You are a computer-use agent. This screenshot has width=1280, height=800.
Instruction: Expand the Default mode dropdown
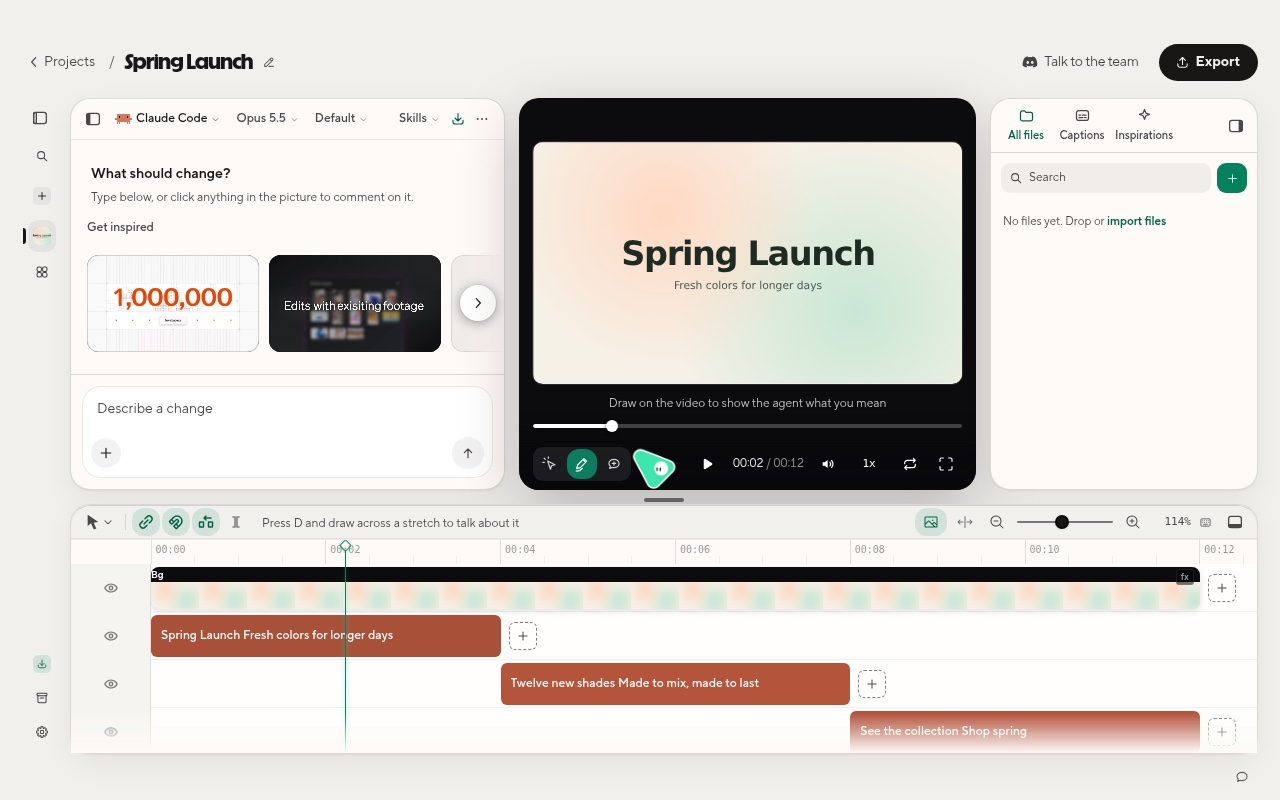(341, 118)
